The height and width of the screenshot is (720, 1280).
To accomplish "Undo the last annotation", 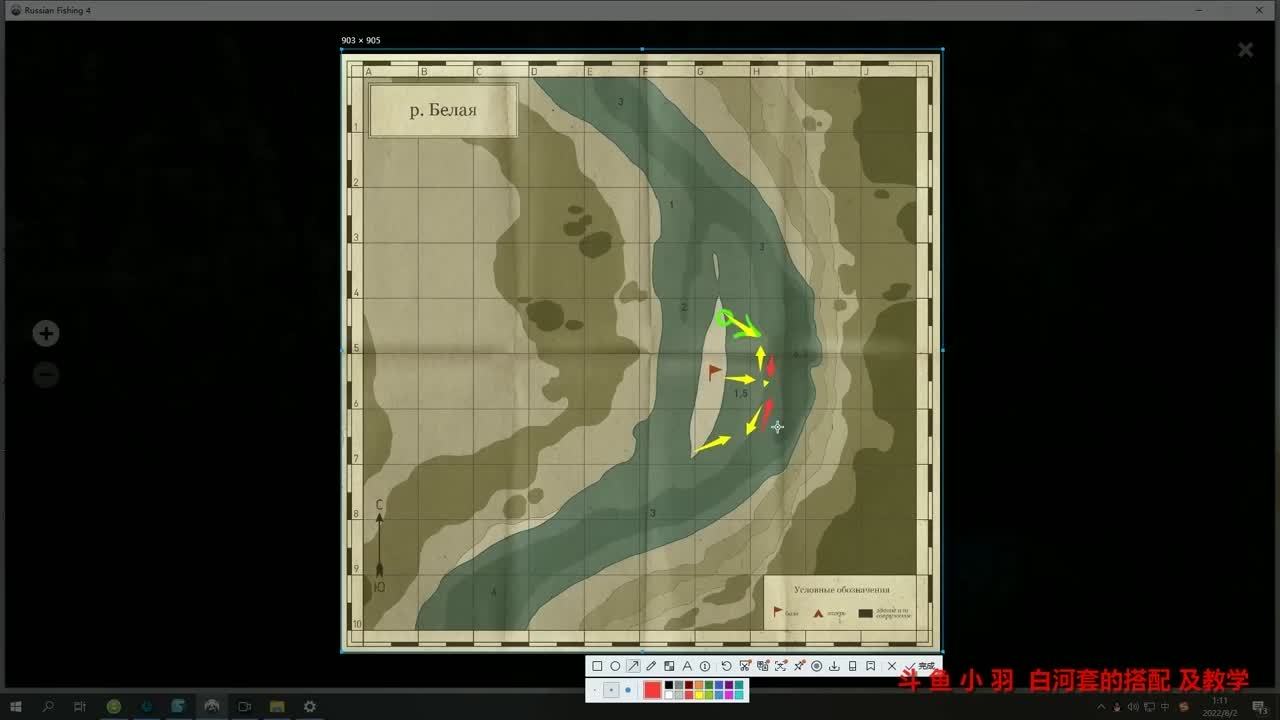I will click(x=726, y=666).
